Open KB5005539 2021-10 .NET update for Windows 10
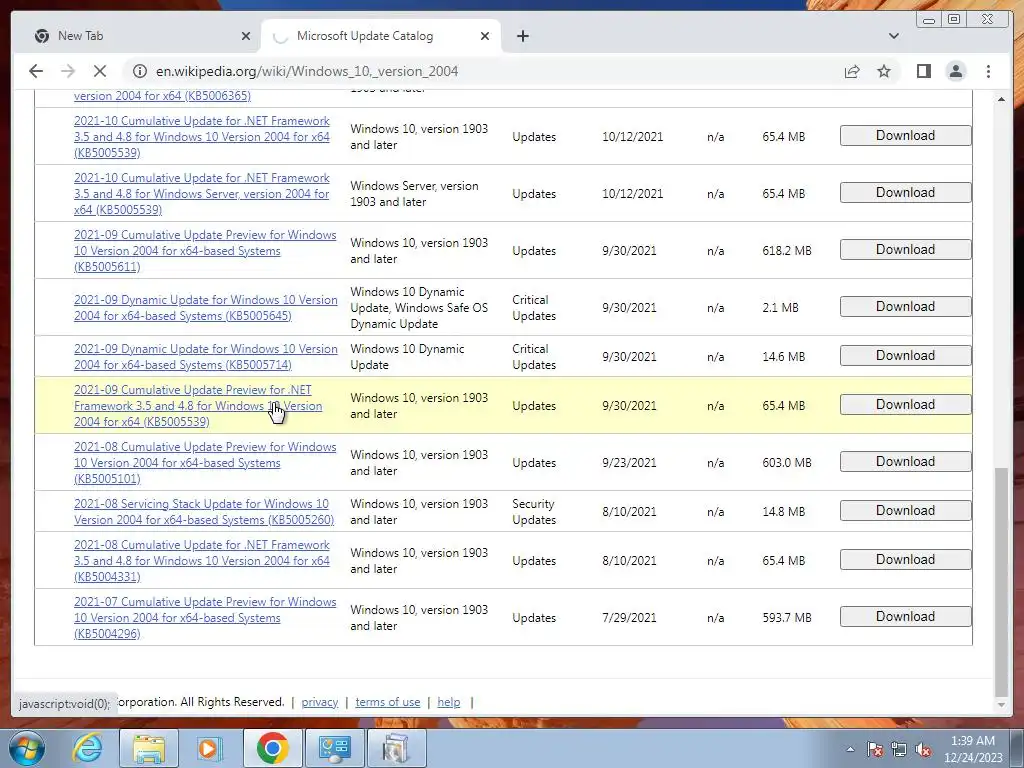The height and width of the screenshot is (768, 1024). (202, 136)
